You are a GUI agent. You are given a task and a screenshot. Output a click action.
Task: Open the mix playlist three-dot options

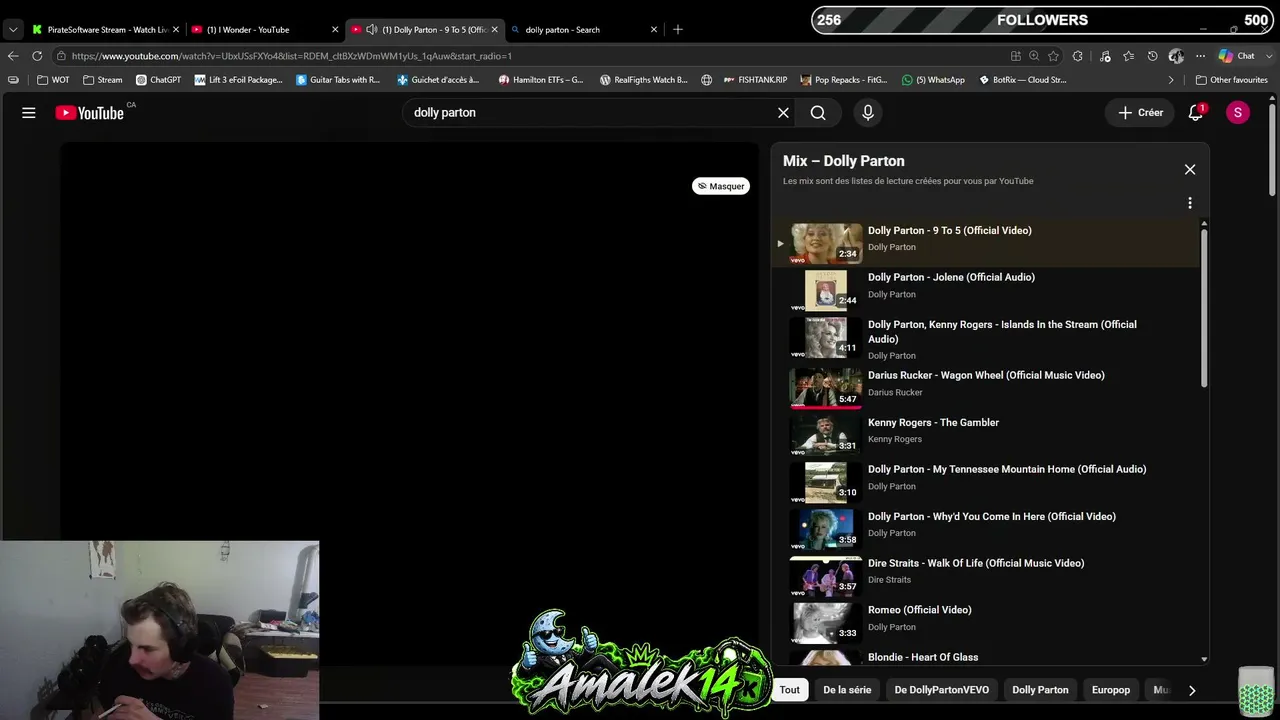click(x=1190, y=203)
